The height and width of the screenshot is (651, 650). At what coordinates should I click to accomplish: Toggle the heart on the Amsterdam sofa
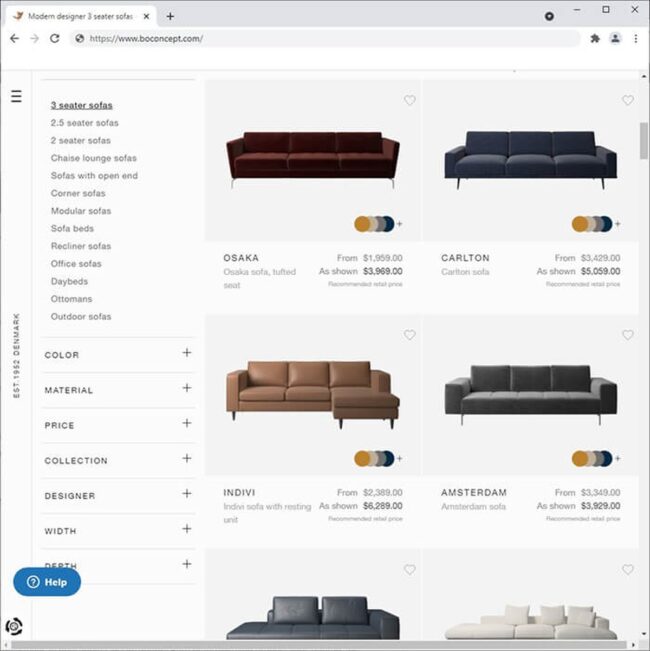click(x=627, y=335)
